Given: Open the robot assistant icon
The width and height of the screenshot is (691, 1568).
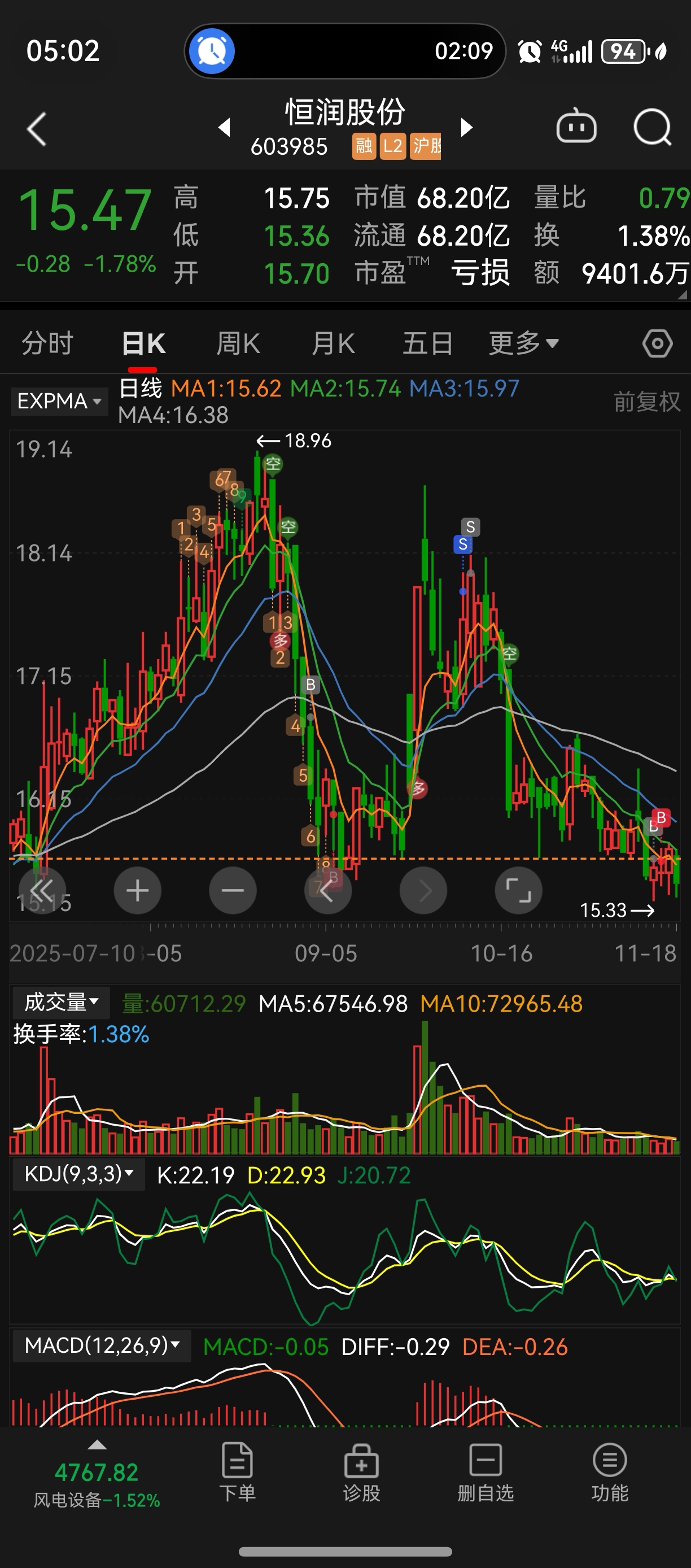Looking at the screenshot, I should (x=576, y=127).
